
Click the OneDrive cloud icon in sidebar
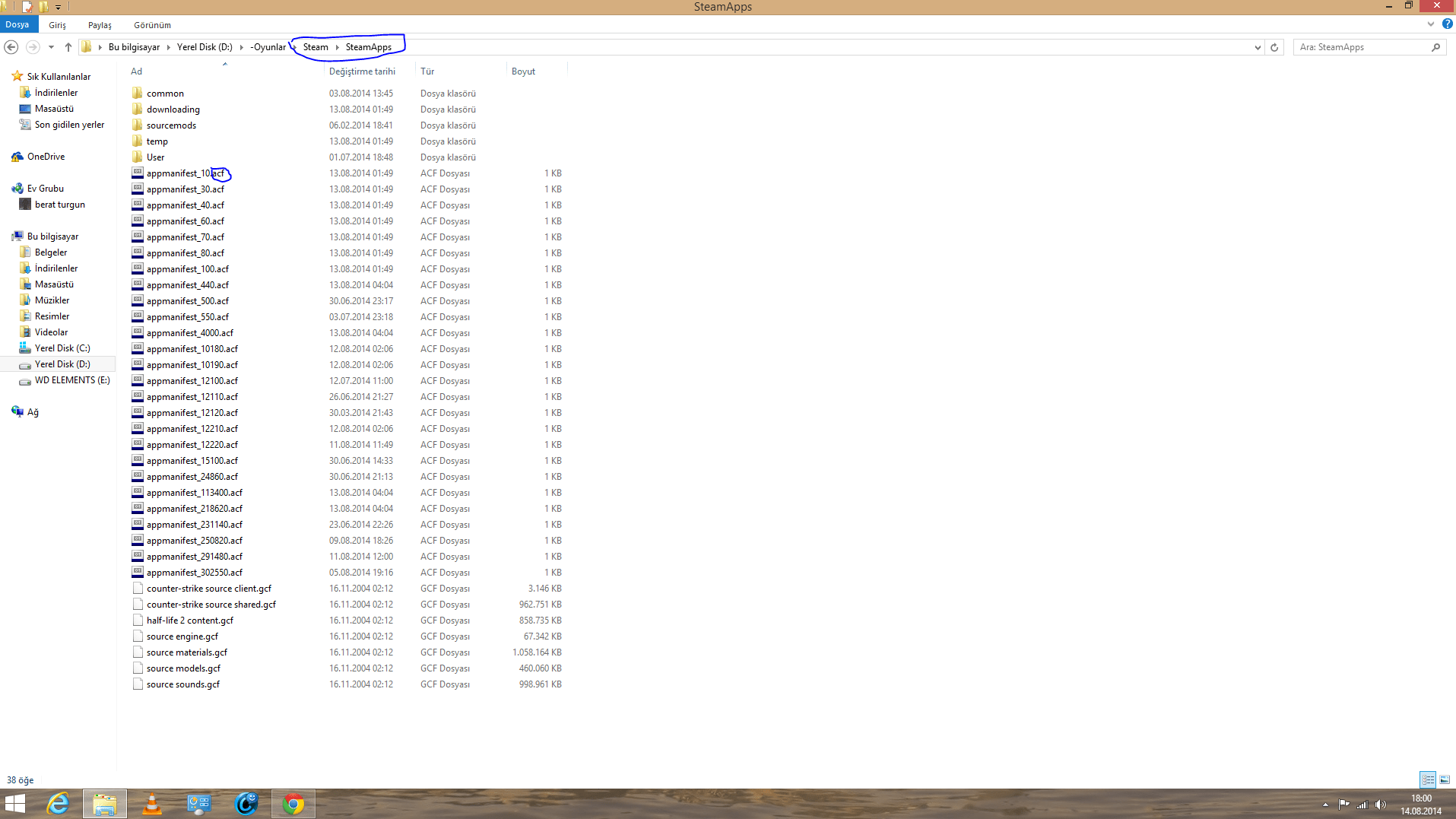point(17,157)
